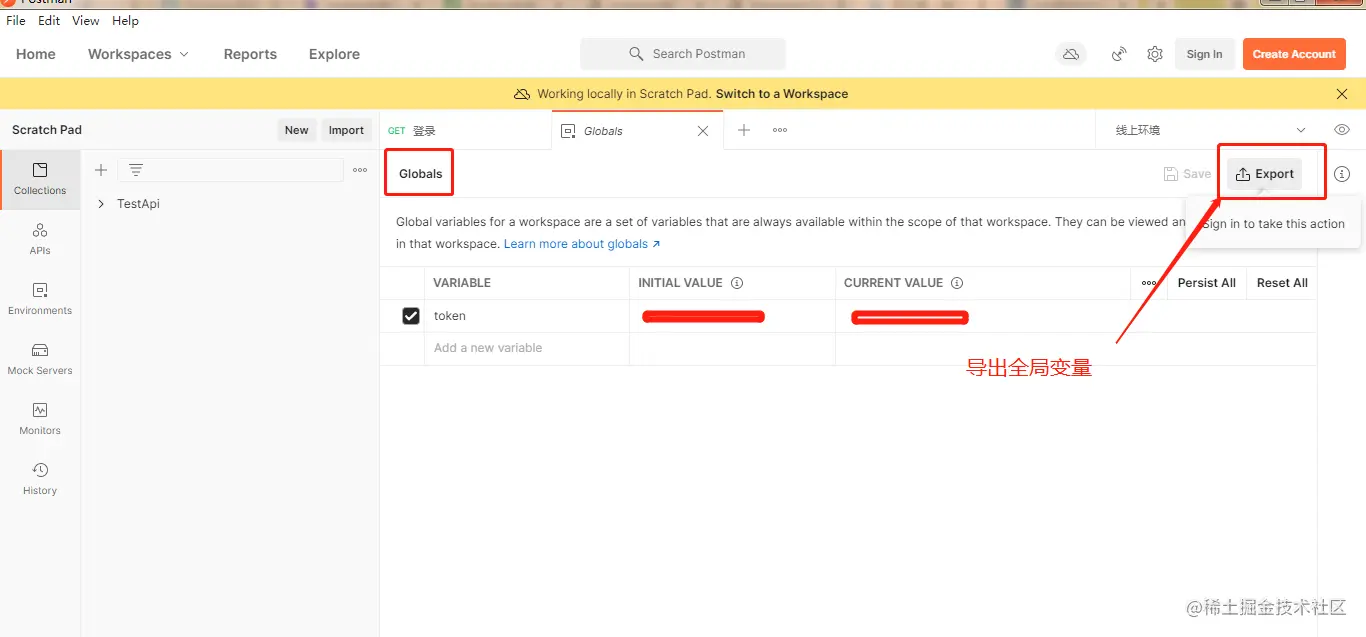
Task: Click the Create Account button
Action: coord(1294,54)
